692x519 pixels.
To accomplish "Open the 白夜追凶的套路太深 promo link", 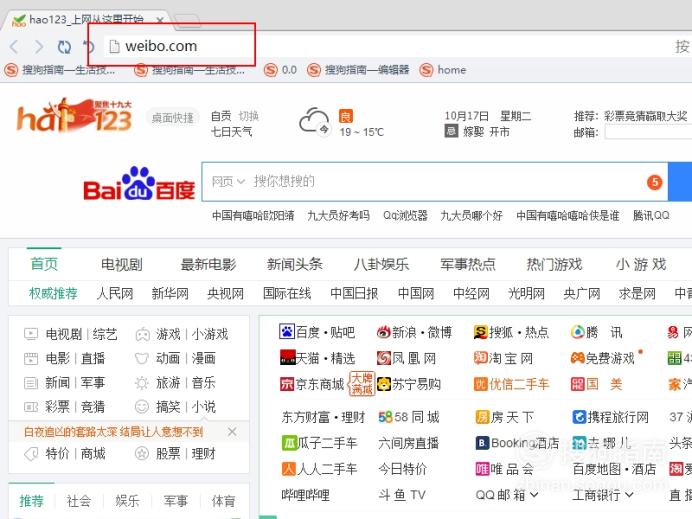I will [113, 432].
